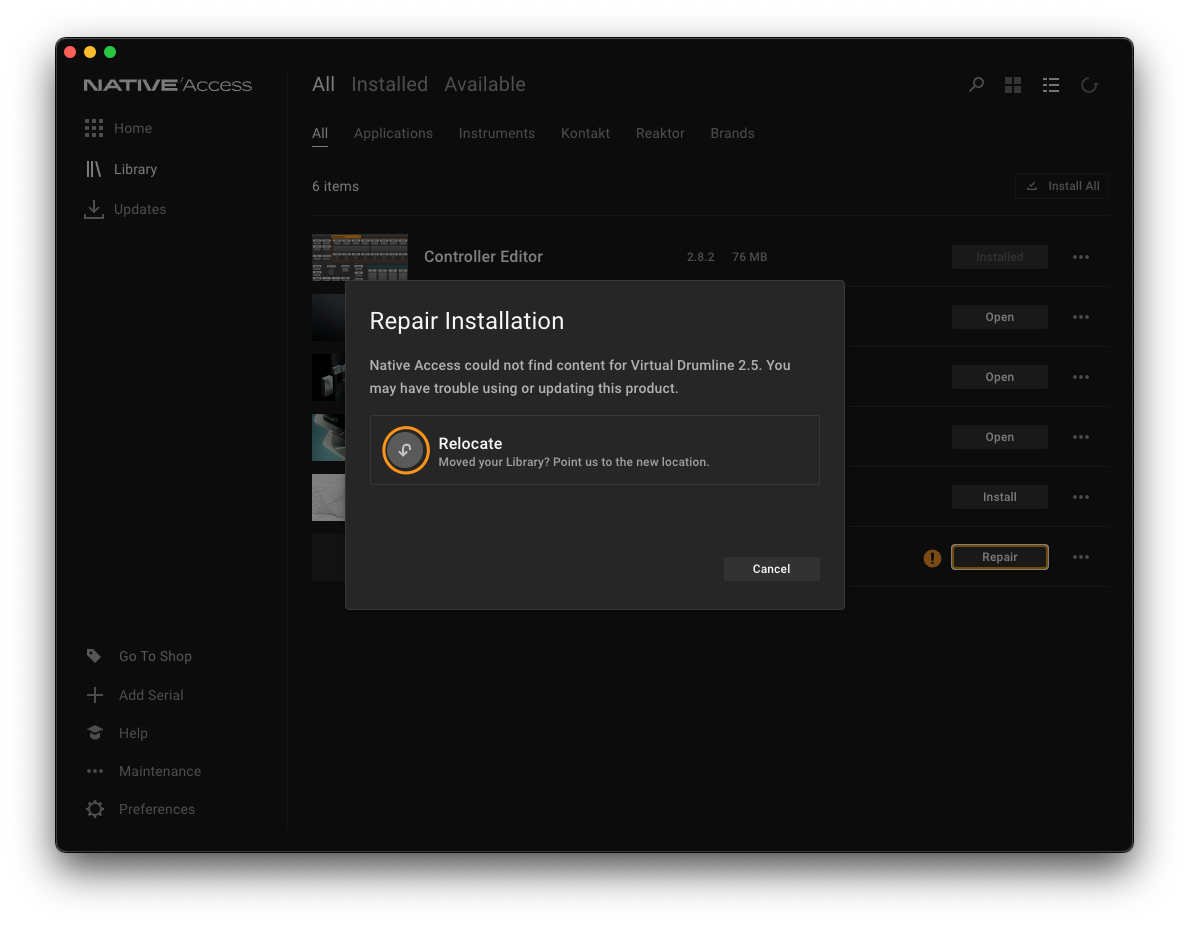Image resolution: width=1189 pixels, height=926 pixels.
Task: Open Updates in the sidebar
Action: tap(140, 209)
